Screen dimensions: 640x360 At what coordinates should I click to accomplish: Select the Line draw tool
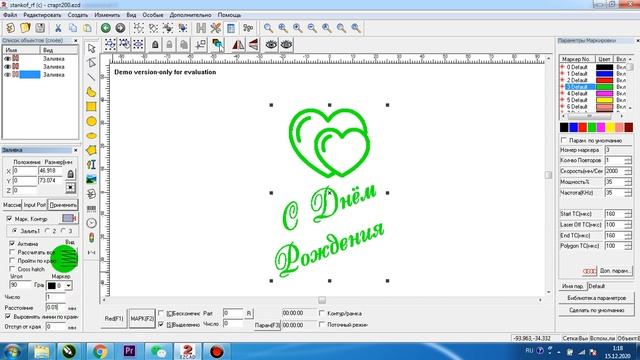(91, 77)
